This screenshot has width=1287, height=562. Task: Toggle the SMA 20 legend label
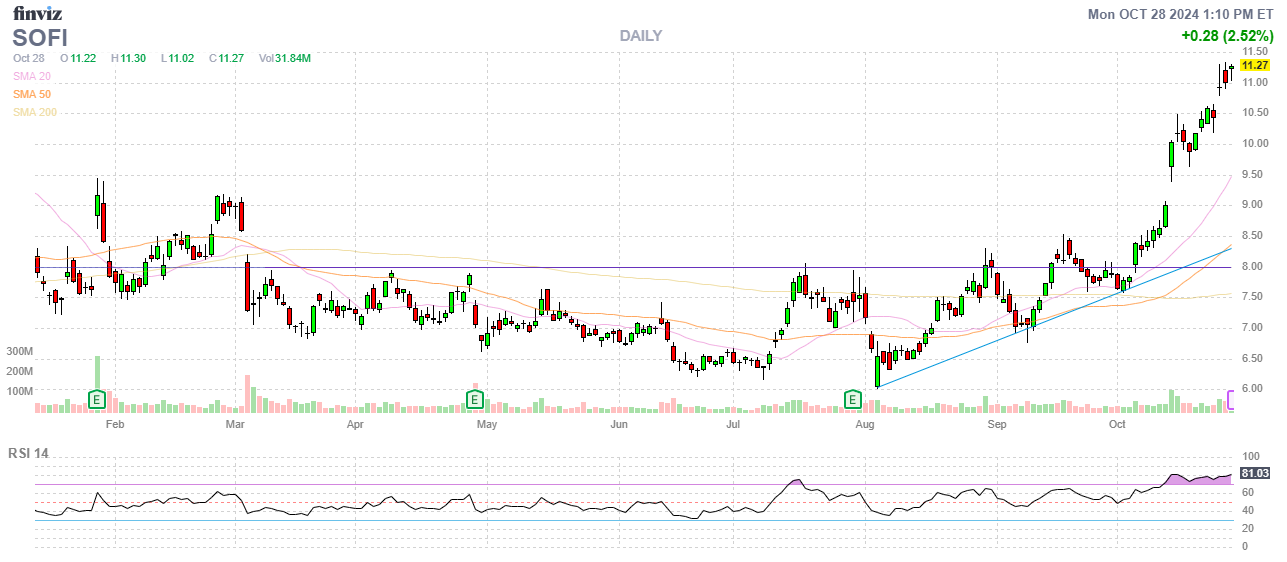(x=32, y=76)
